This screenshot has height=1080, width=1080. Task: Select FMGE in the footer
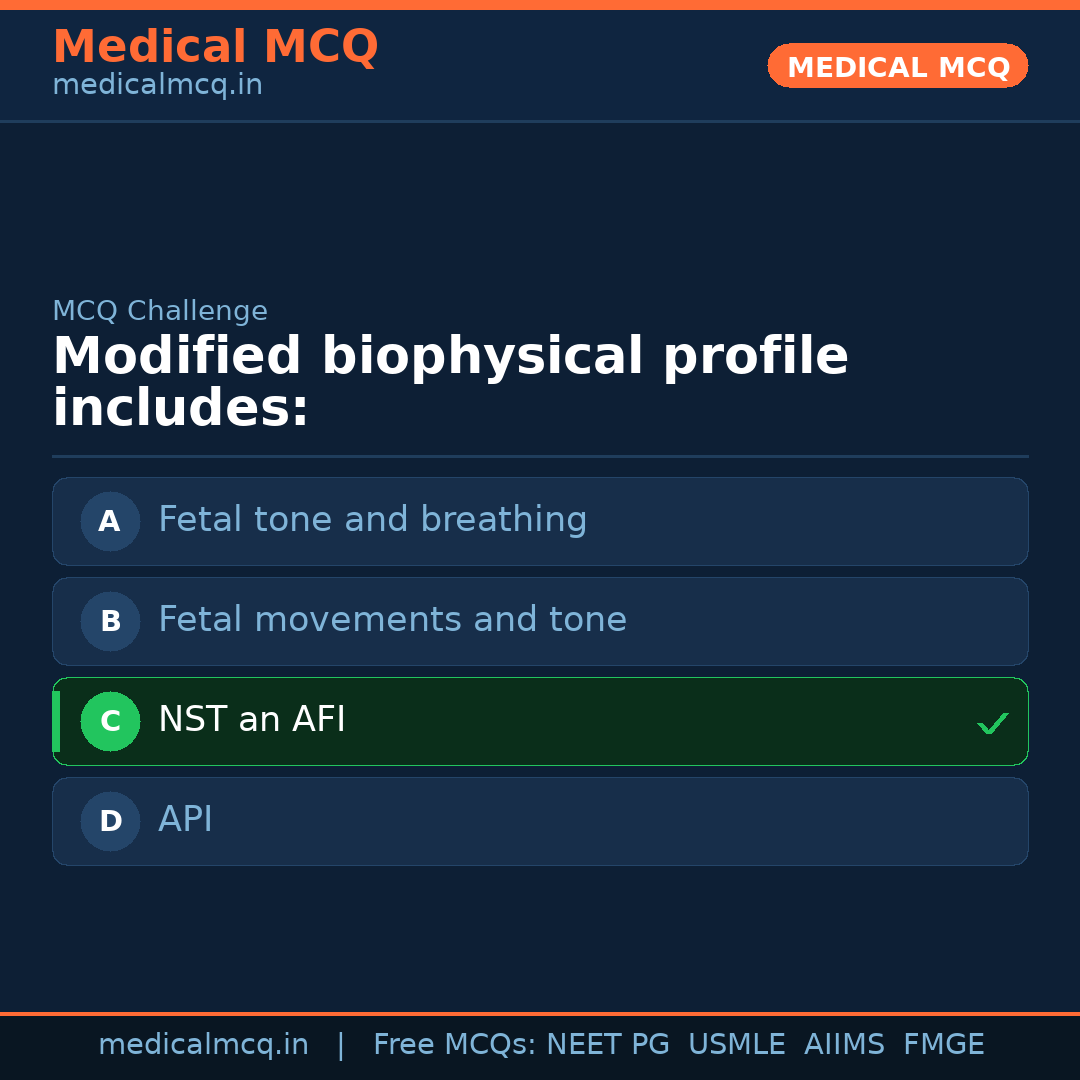tap(944, 1045)
